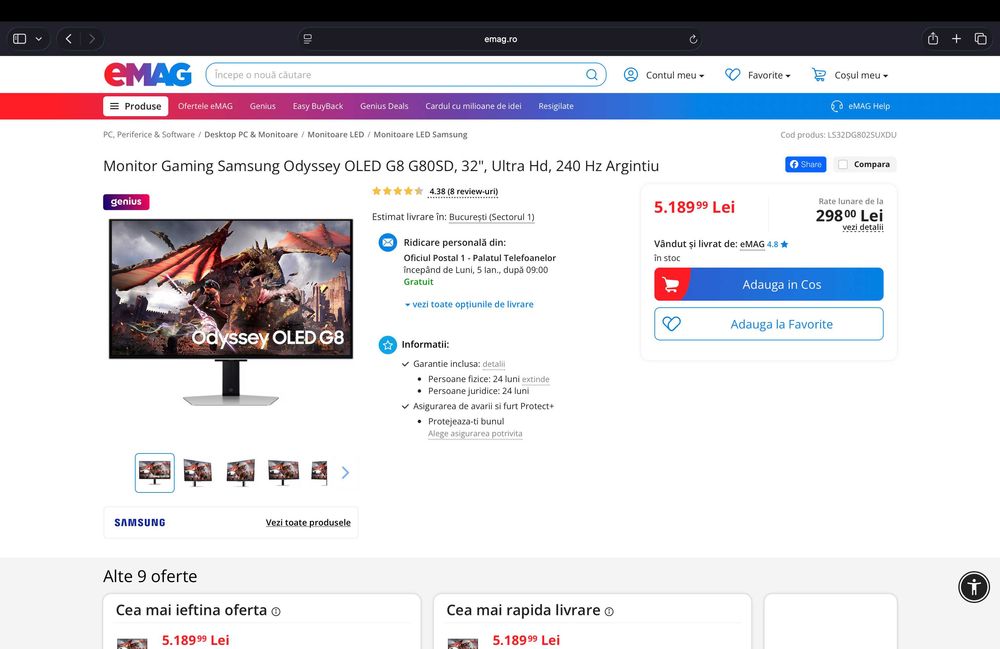Open the 4.38 (8 review-uri) link

[464, 191]
